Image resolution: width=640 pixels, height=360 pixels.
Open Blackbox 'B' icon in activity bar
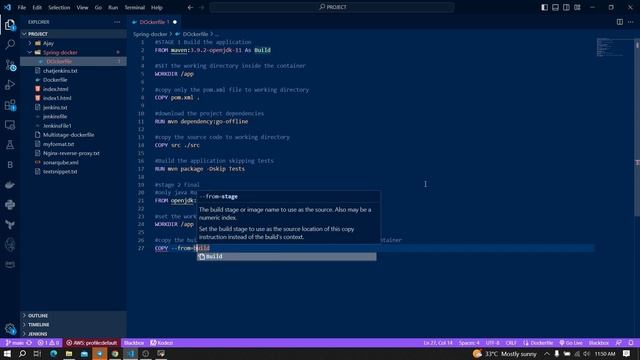coord(10,164)
